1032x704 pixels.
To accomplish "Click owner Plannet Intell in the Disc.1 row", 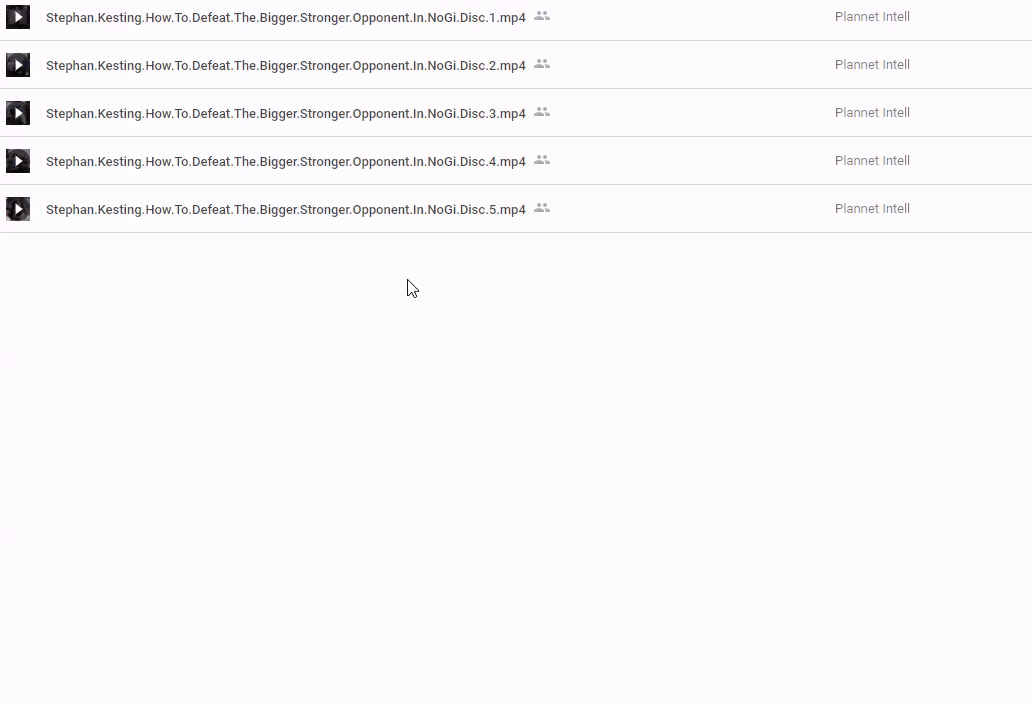I will point(872,17).
